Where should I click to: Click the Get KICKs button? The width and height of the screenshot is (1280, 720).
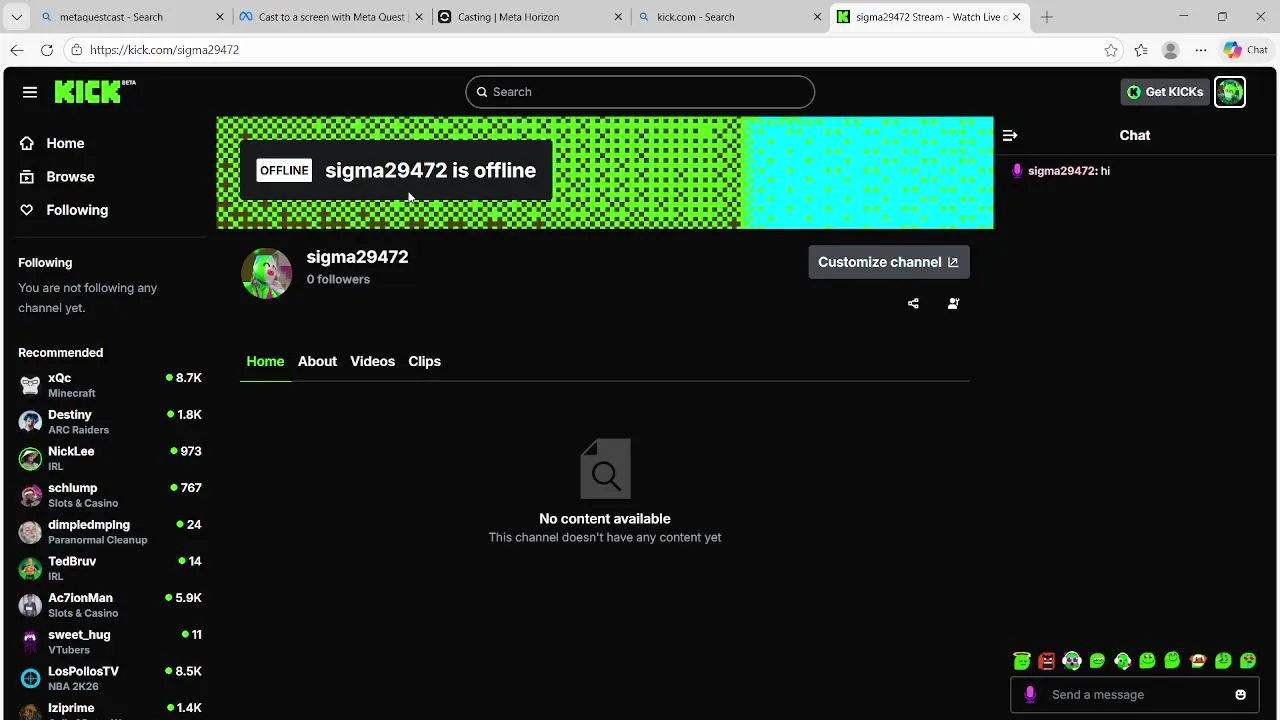[x=1165, y=92]
